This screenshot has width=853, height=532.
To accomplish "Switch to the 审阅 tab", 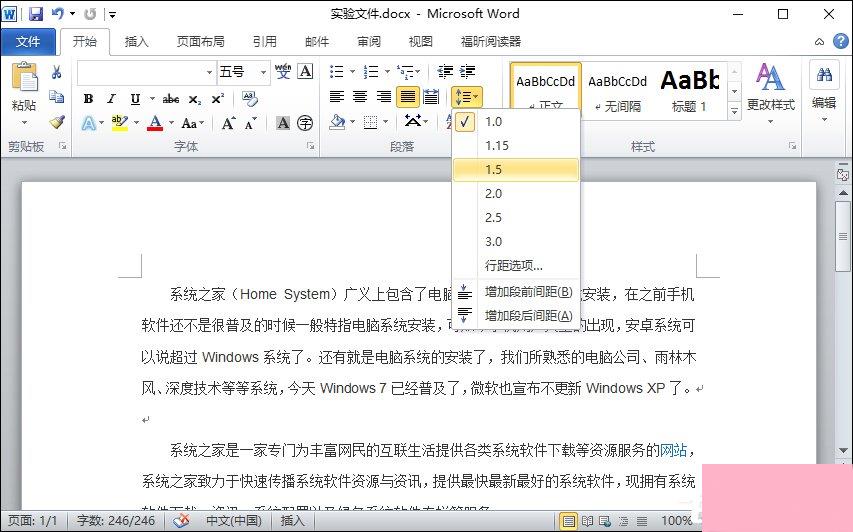I will (369, 41).
